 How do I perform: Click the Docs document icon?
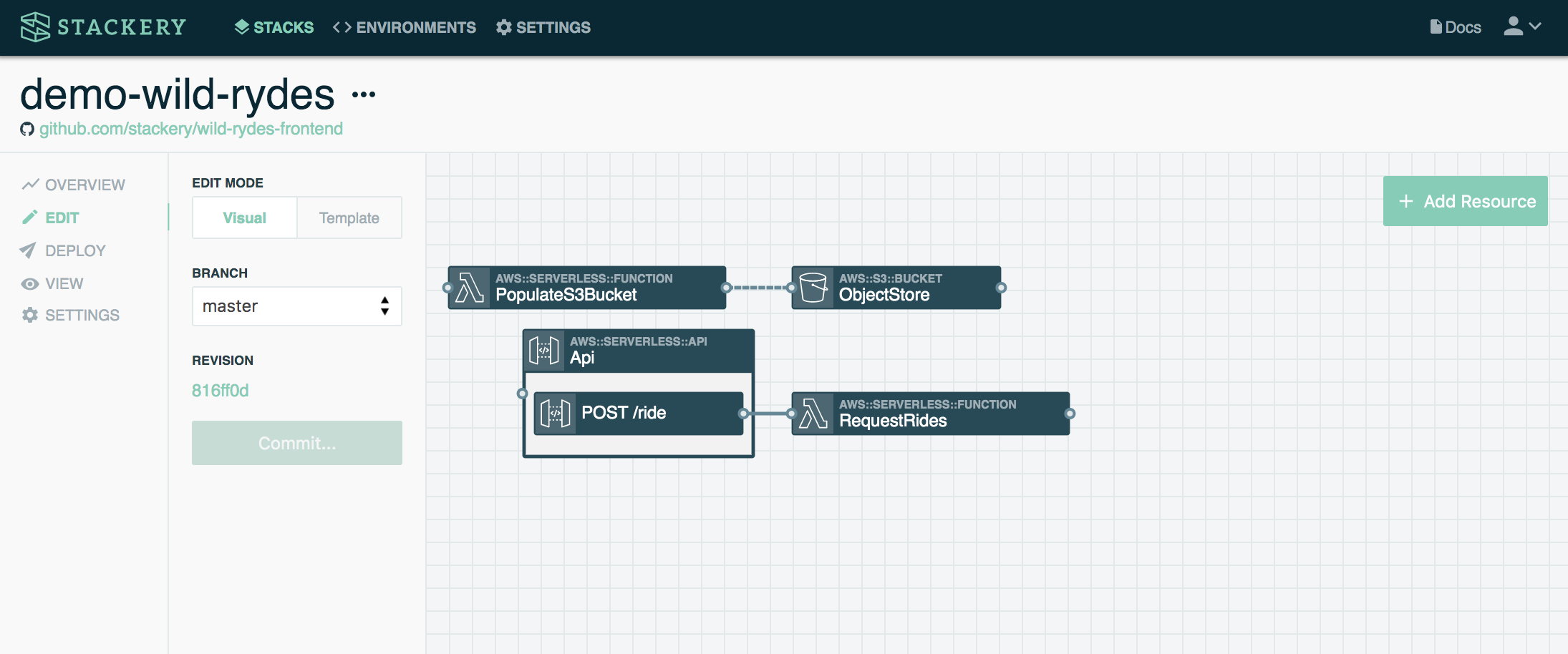tap(1436, 26)
